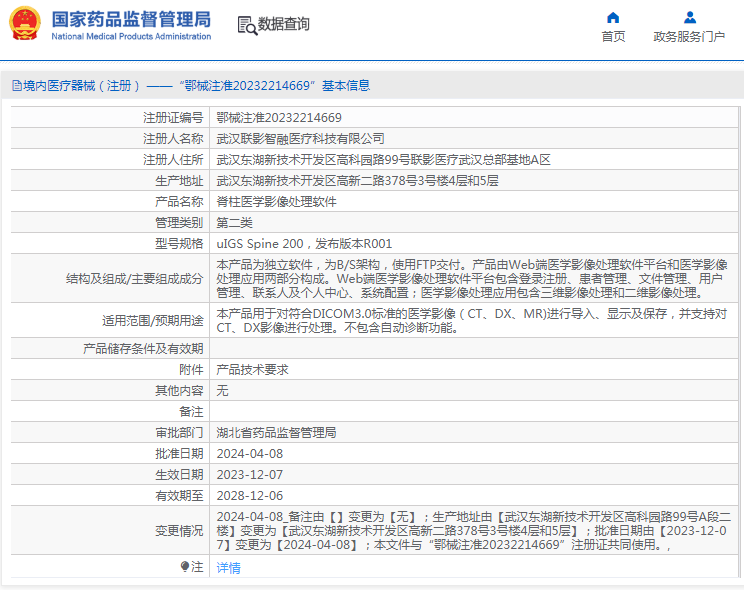The image size is (744, 590).
Task: Select registration number 鄂械注准20232214669 value
Action: click(x=279, y=118)
